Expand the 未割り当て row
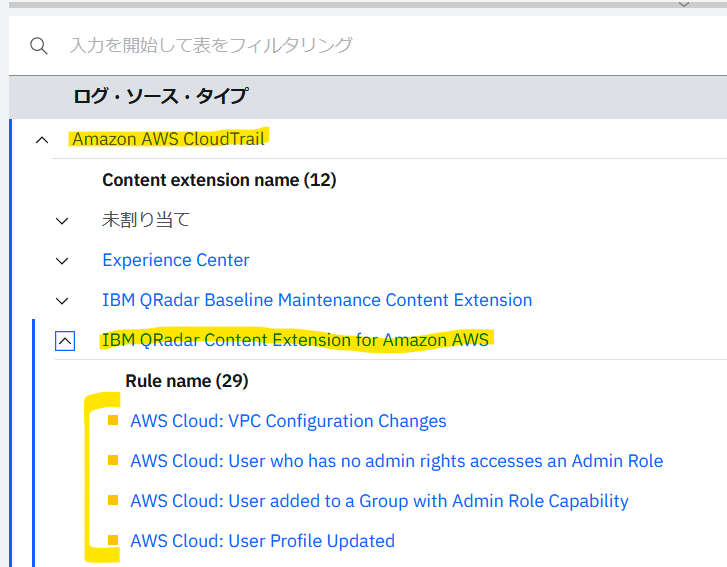Image resolution: width=727 pixels, height=567 pixels. click(62, 220)
